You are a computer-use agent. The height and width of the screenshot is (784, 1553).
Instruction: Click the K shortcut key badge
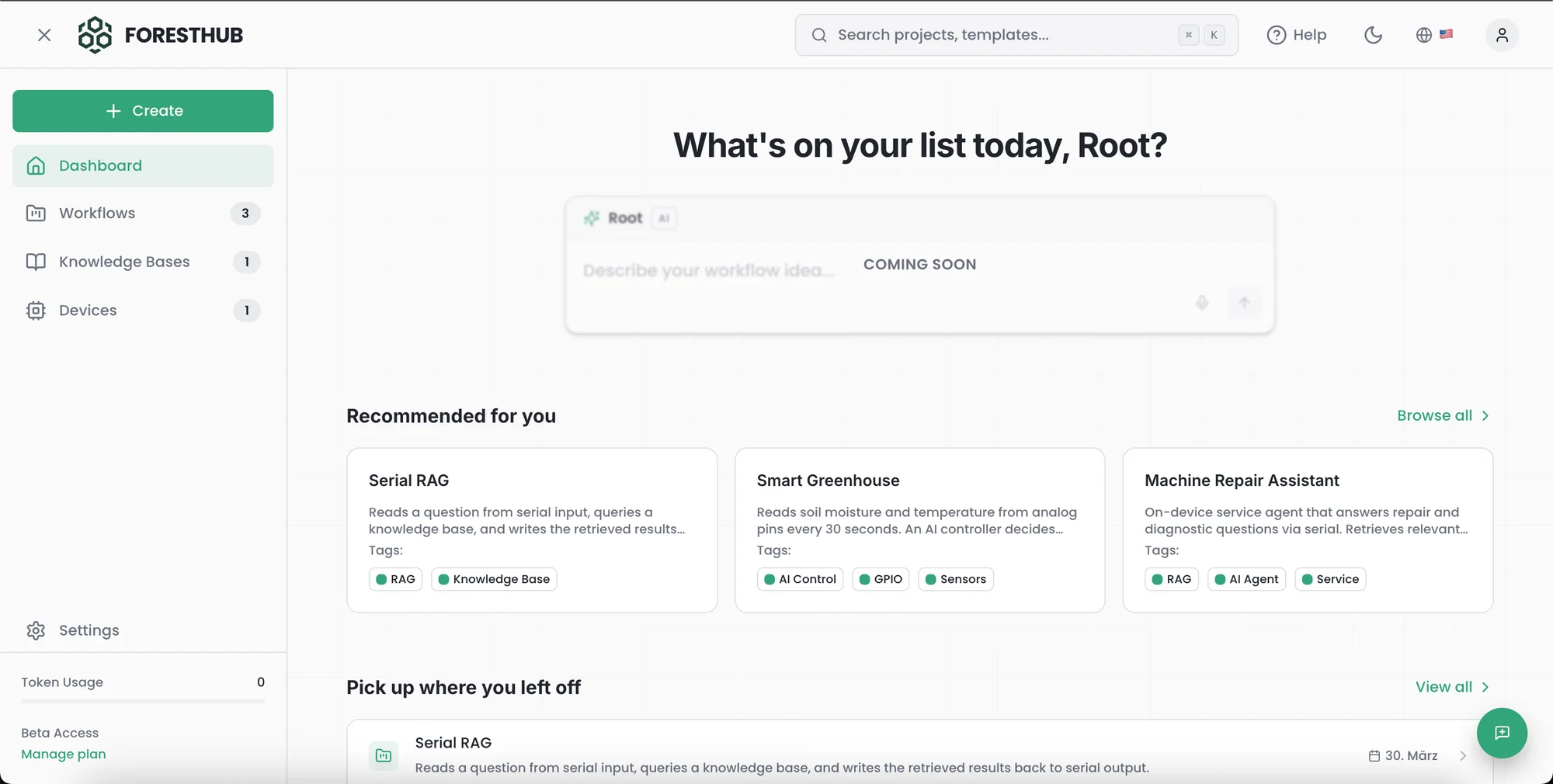pyautogui.click(x=1214, y=35)
